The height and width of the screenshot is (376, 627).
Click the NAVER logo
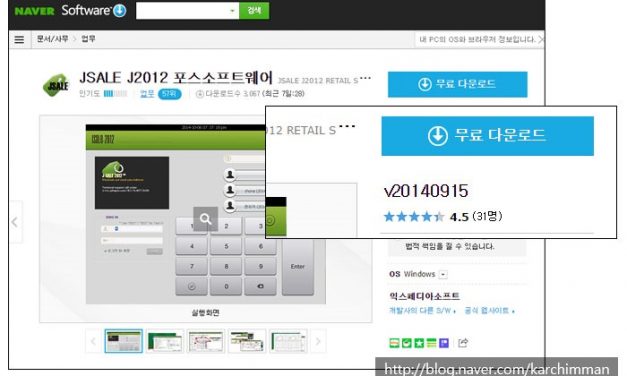(34, 11)
